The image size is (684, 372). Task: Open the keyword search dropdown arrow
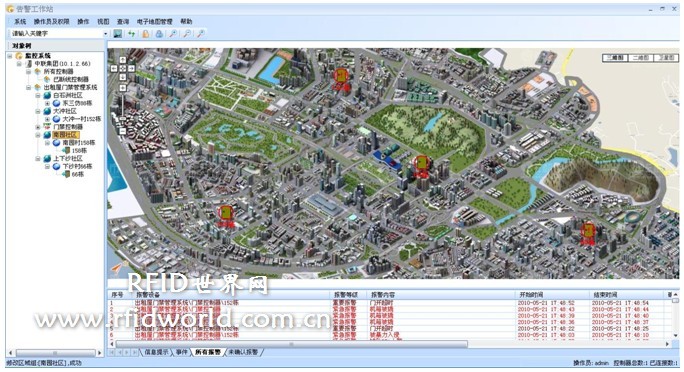click(x=105, y=34)
